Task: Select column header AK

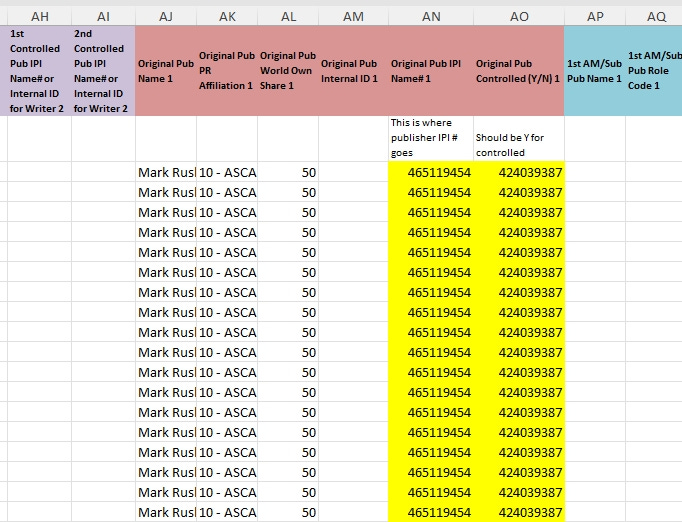Action: click(x=227, y=17)
